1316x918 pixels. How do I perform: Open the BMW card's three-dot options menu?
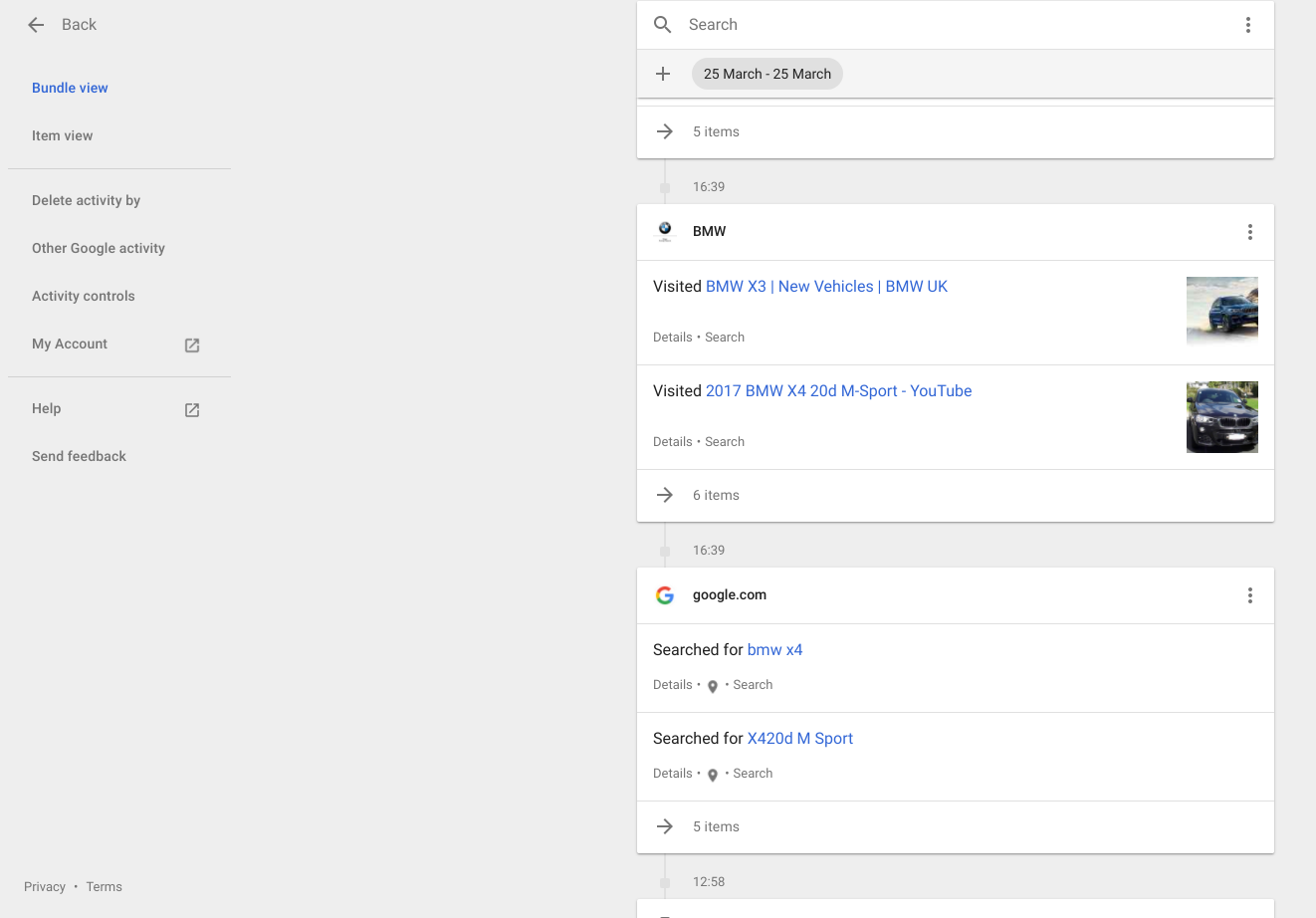click(x=1249, y=232)
